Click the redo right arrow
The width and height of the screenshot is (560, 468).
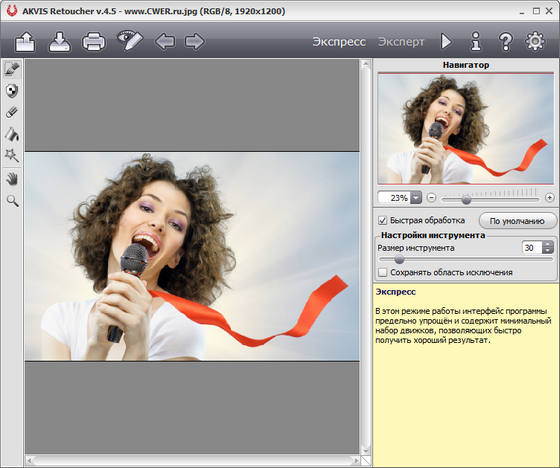pyautogui.click(x=194, y=41)
